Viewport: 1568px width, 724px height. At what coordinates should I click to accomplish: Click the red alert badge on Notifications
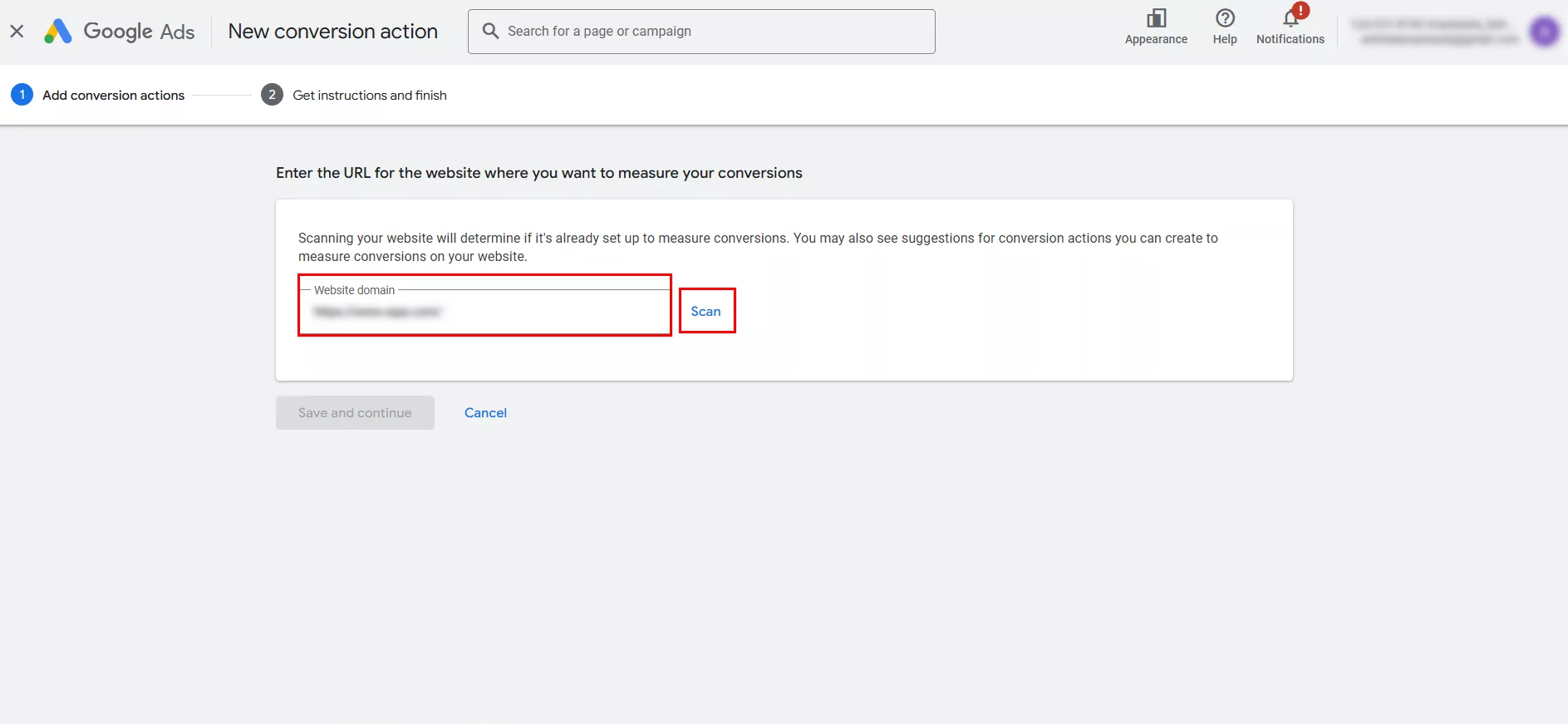(x=1300, y=10)
